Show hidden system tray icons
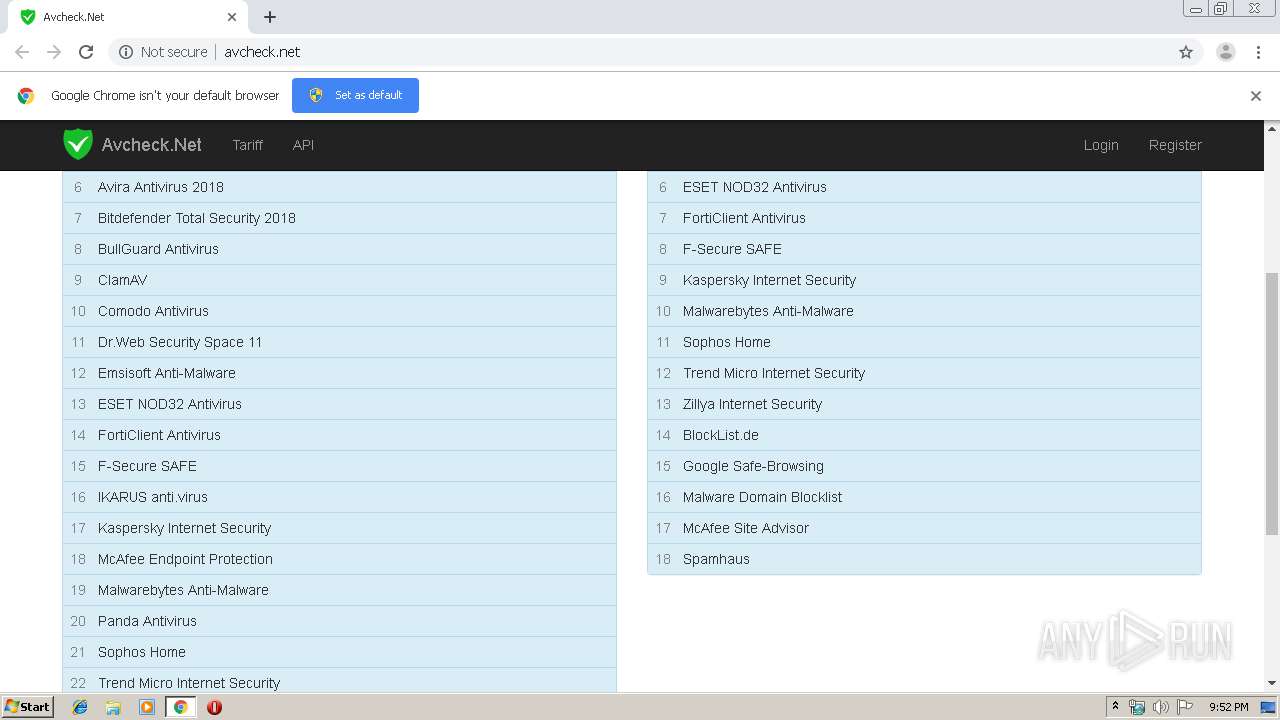1280x720 pixels. [1115, 707]
